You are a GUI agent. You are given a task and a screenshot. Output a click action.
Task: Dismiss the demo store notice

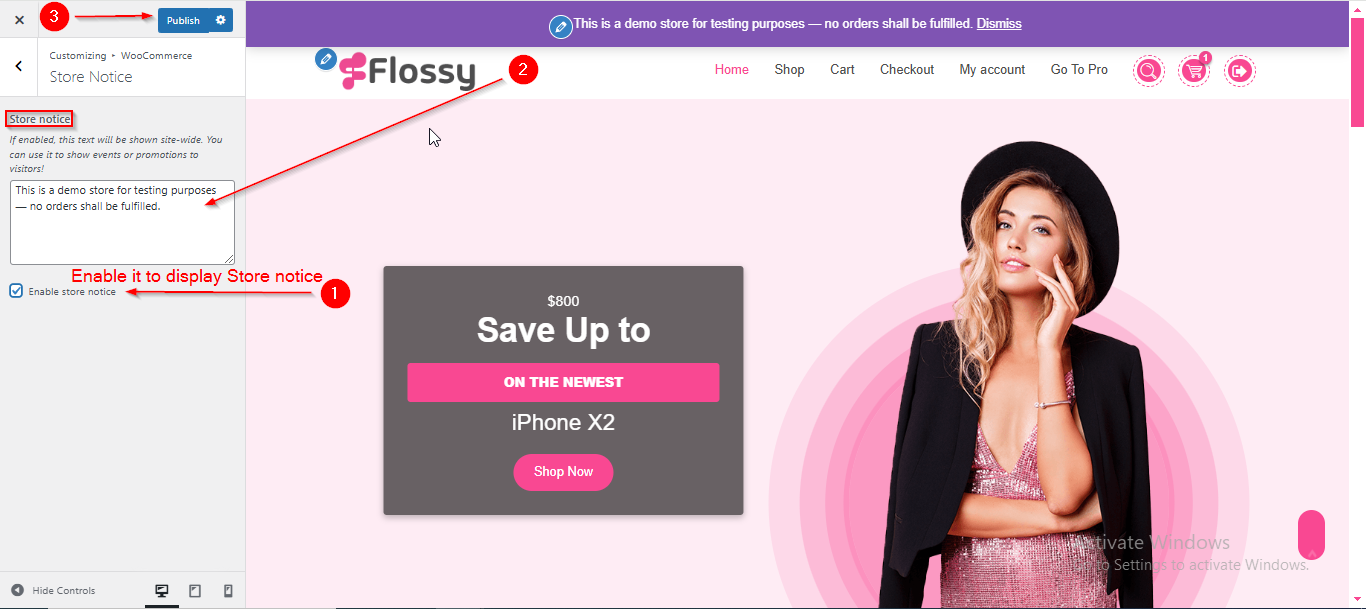[x=999, y=23]
